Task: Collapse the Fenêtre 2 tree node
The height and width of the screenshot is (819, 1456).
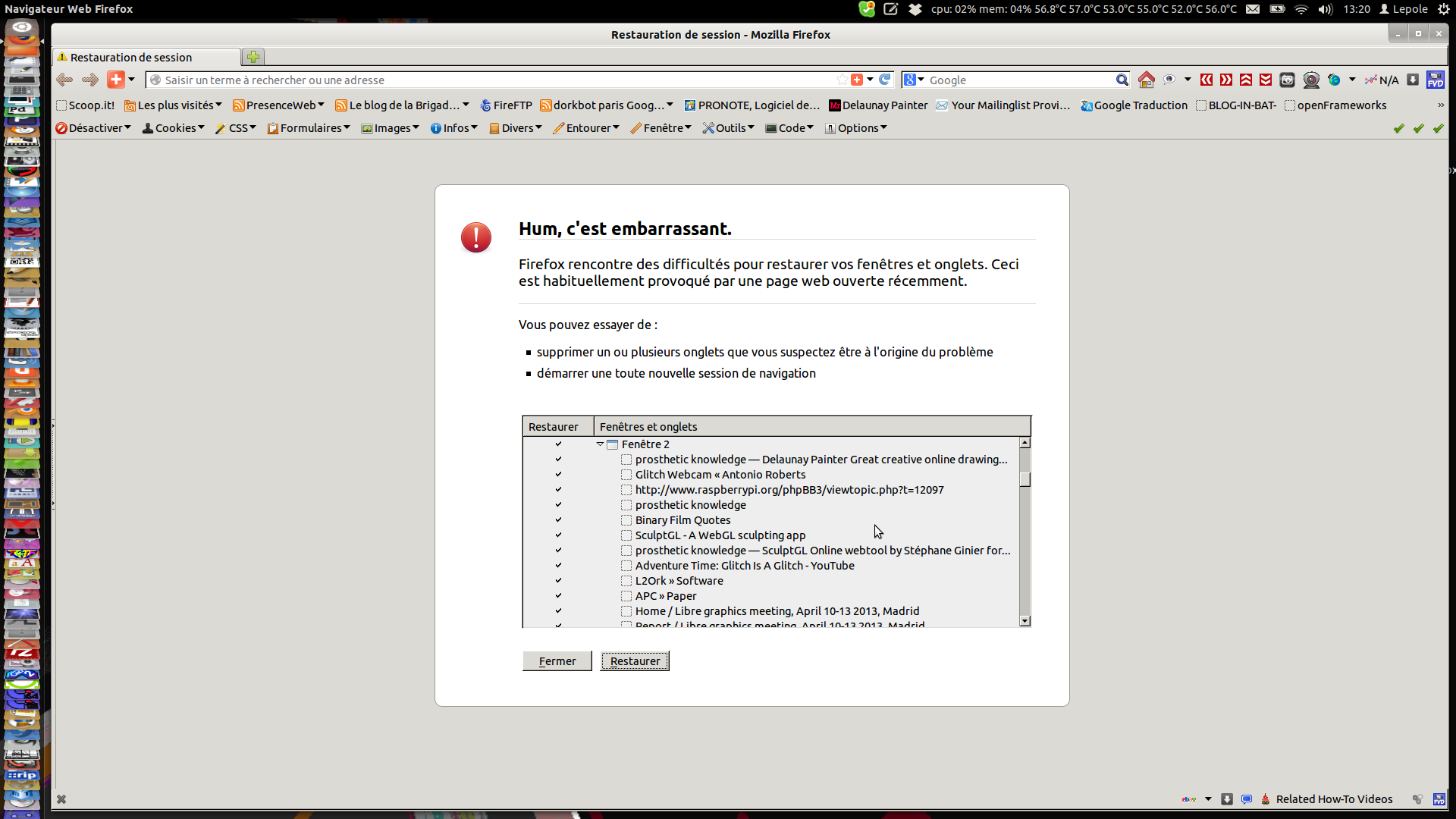Action: tap(600, 444)
